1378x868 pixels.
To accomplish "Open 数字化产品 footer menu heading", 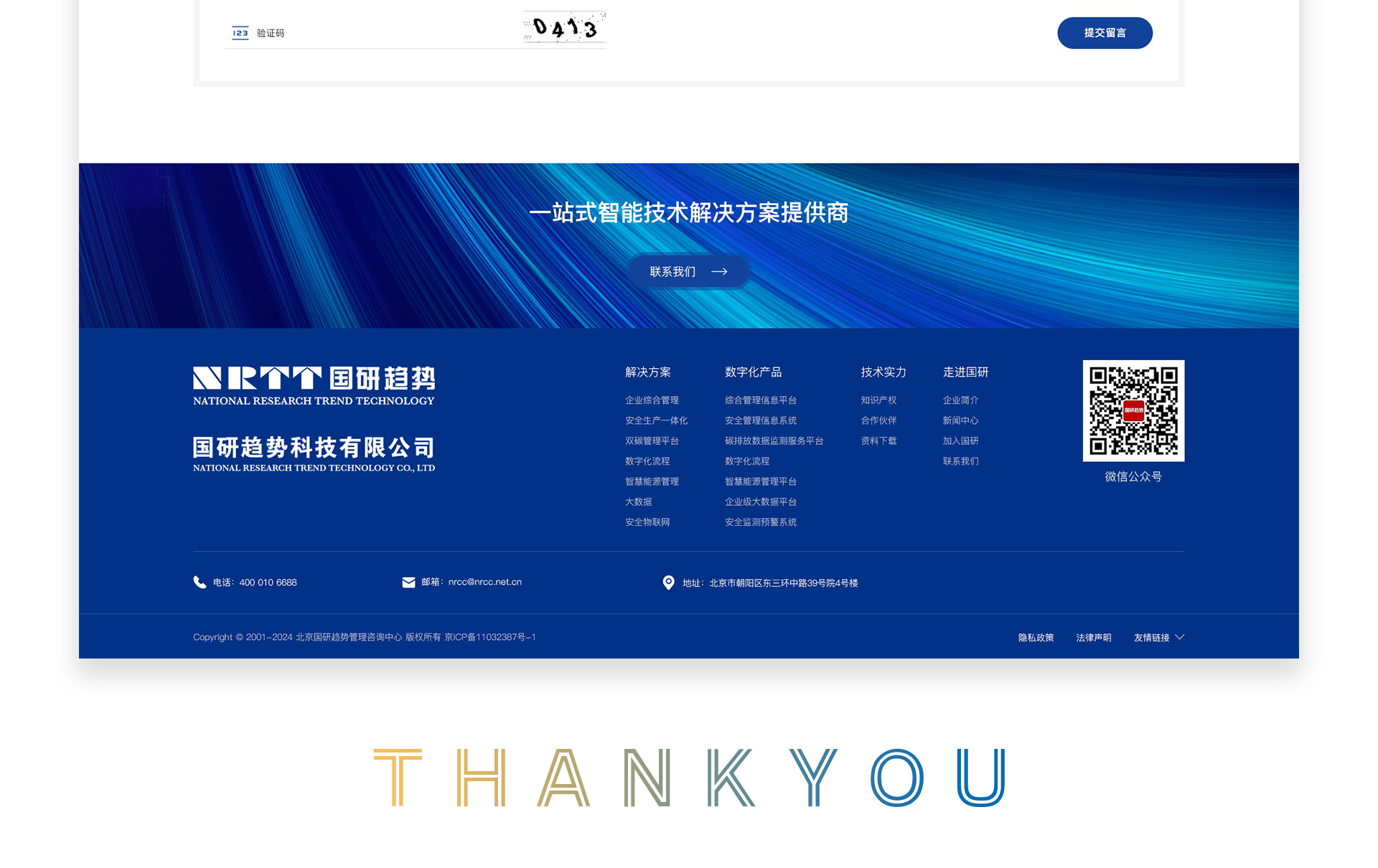I will 753,372.
